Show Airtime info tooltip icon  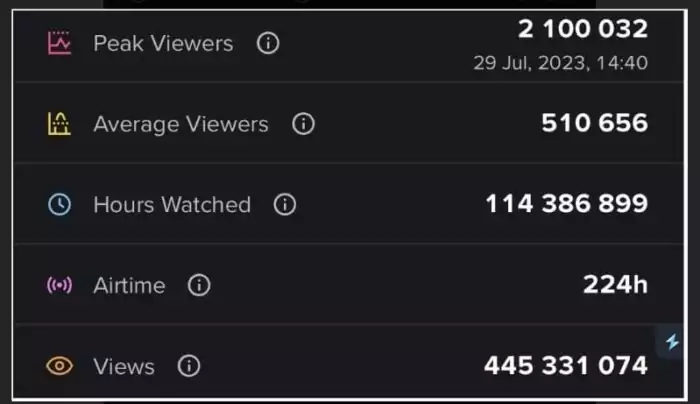tap(200, 285)
